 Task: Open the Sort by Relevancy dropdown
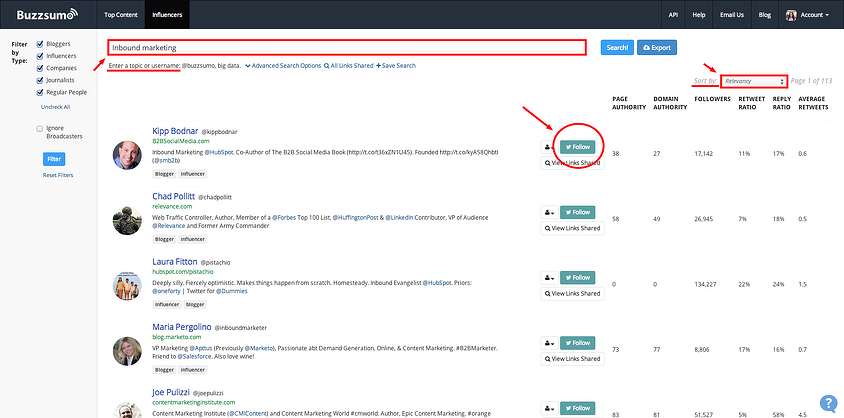[754, 81]
